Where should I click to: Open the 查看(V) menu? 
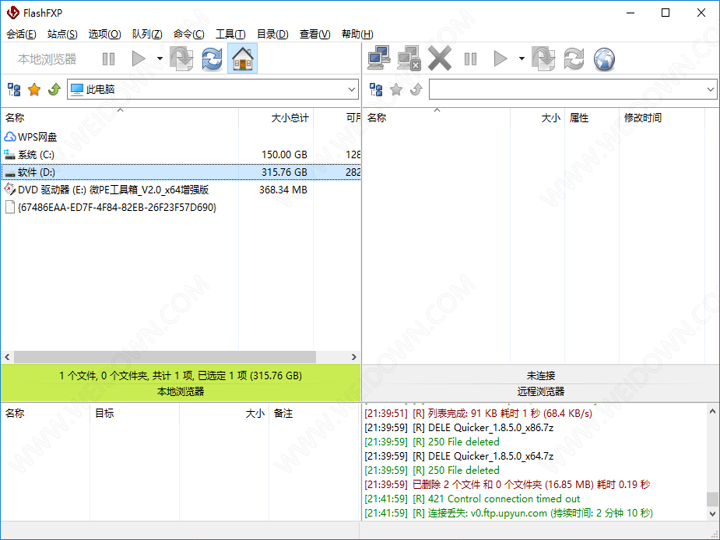click(x=315, y=34)
